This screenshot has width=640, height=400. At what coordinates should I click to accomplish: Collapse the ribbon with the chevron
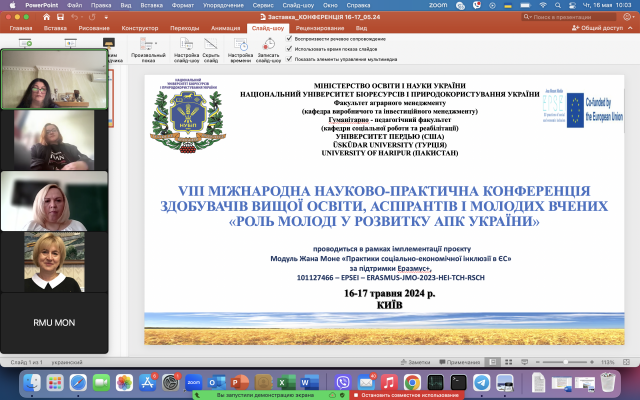[x=630, y=28]
